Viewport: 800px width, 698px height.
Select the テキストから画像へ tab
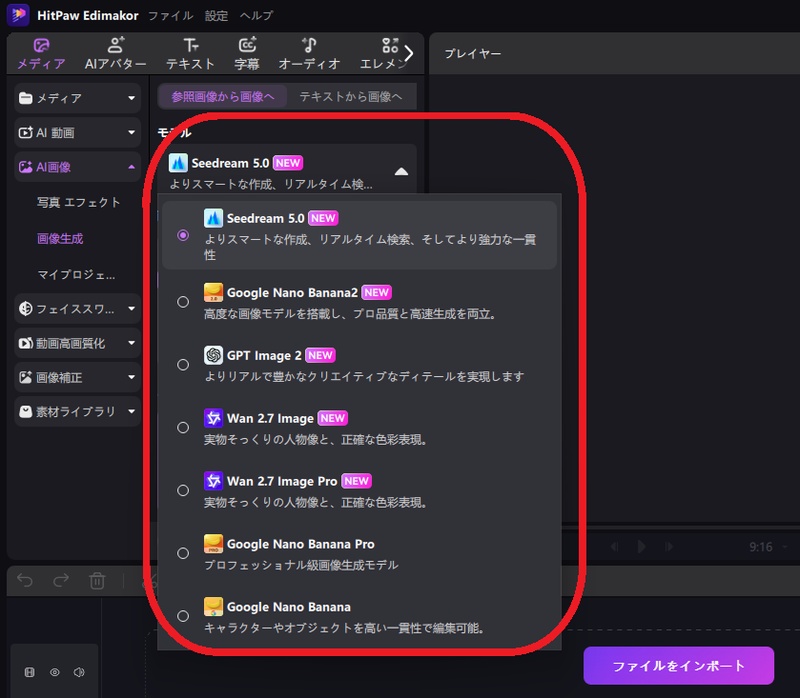[351, 96]
